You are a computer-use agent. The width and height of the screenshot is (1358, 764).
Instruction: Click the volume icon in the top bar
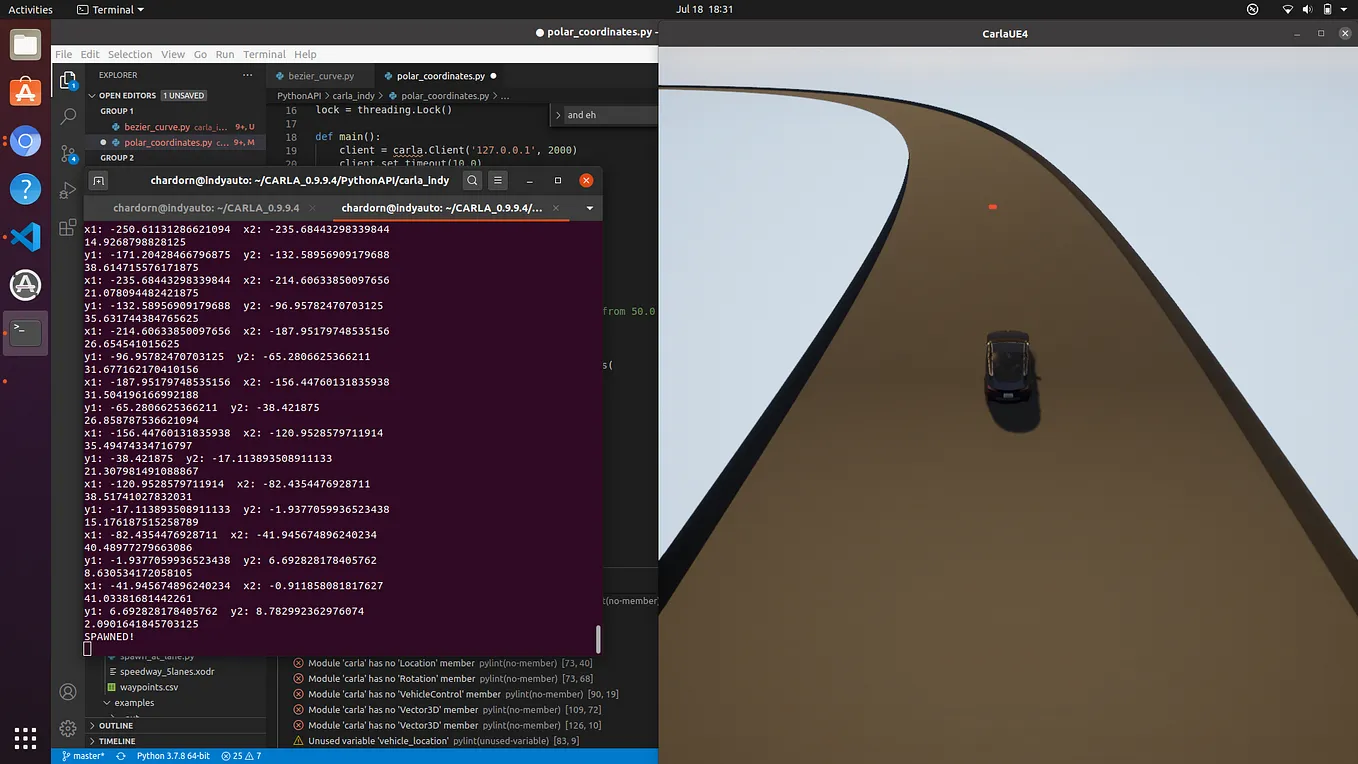(x=1309, y=9)
